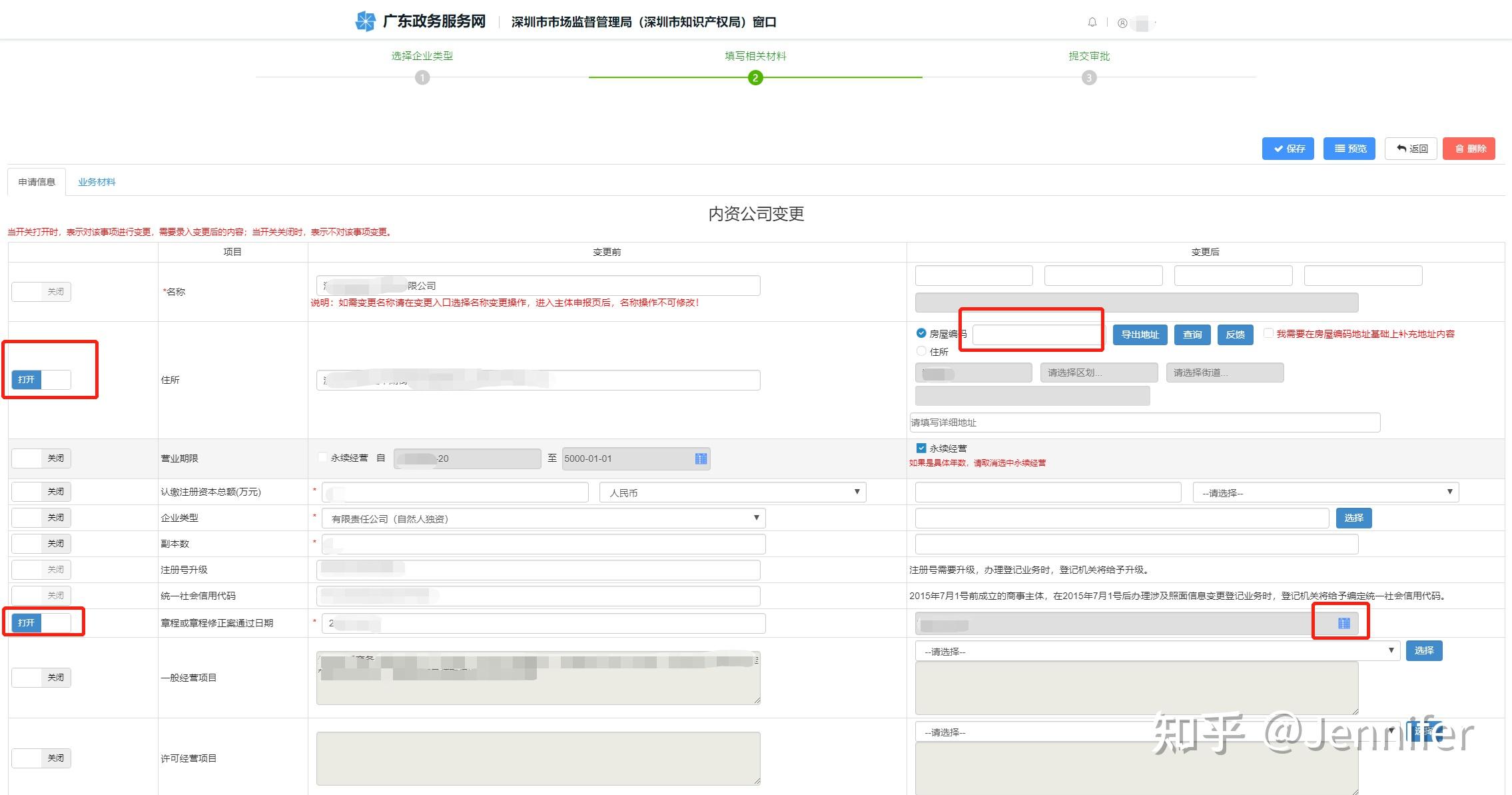Screen dimensions: 1512x795
Task: Go to step 1 circle 选择企业类型
Action: 422,78
